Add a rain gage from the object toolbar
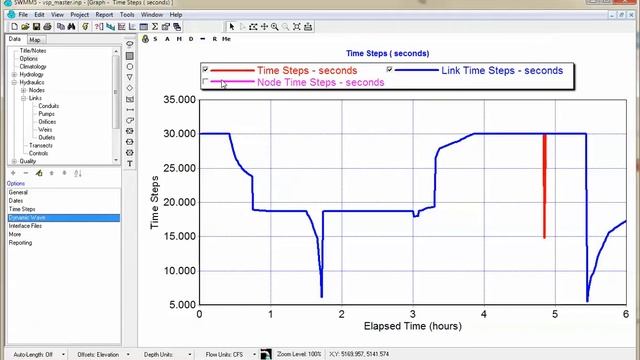Viewport: 640px width, 360px height. pyautogui.click(x=130, y=44)
